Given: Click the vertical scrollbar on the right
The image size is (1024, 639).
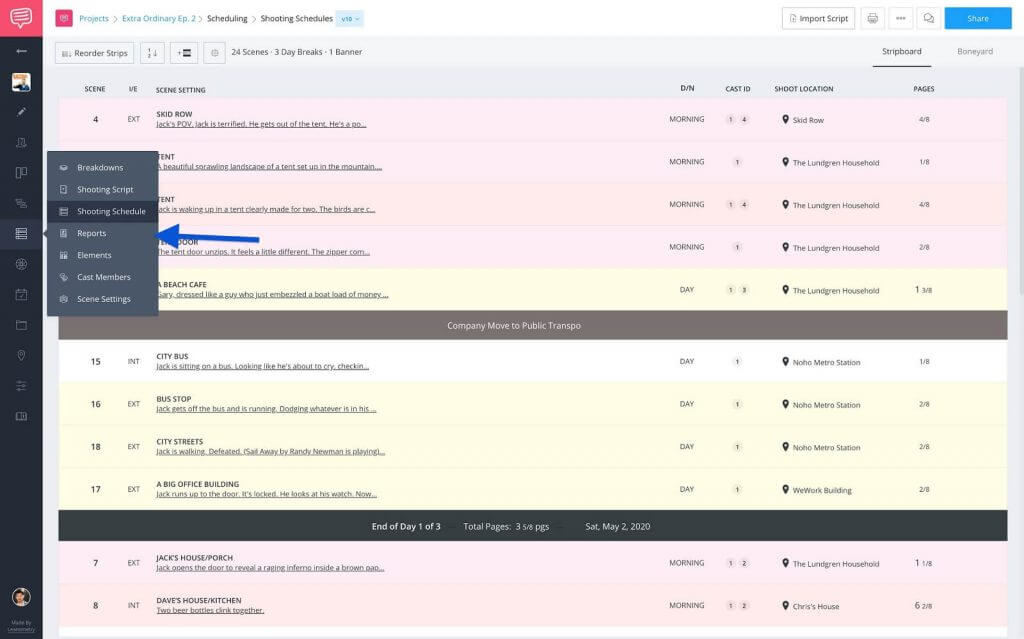Looking at the screenshot, I should click(x=1021, y=180).
